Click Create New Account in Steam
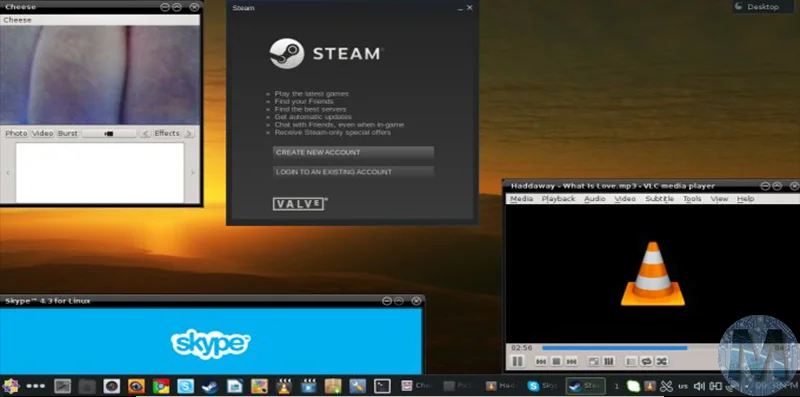The image size is (800, 397). click(353, 153)
